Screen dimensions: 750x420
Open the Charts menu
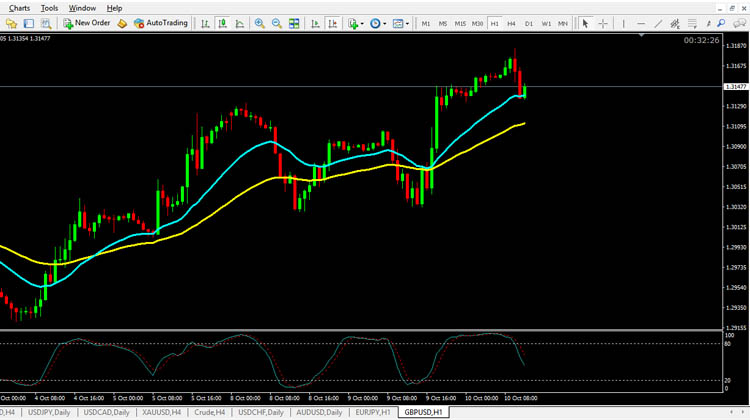pos(19,8)
